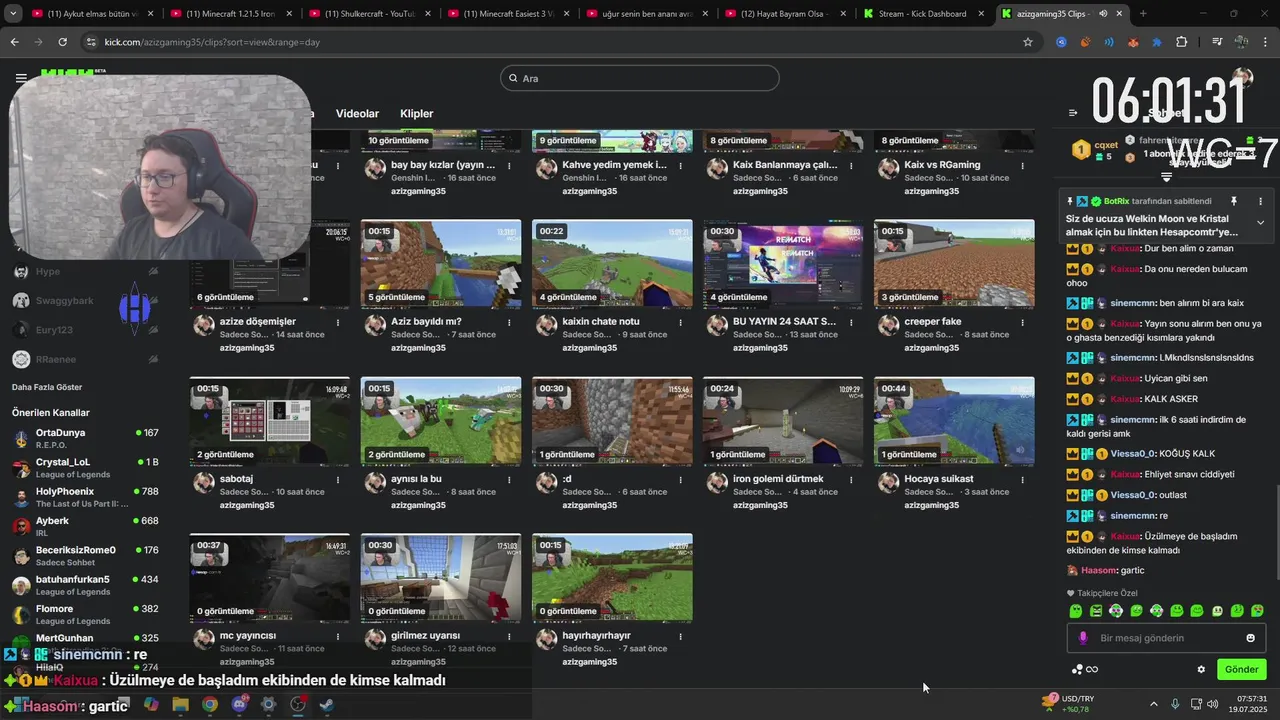Image resolution: width=1280 pixels, height=720 pixels.
Task: Click the system tray volume speaker icon
Action: pyautogui.click(x=1212, y=704)
